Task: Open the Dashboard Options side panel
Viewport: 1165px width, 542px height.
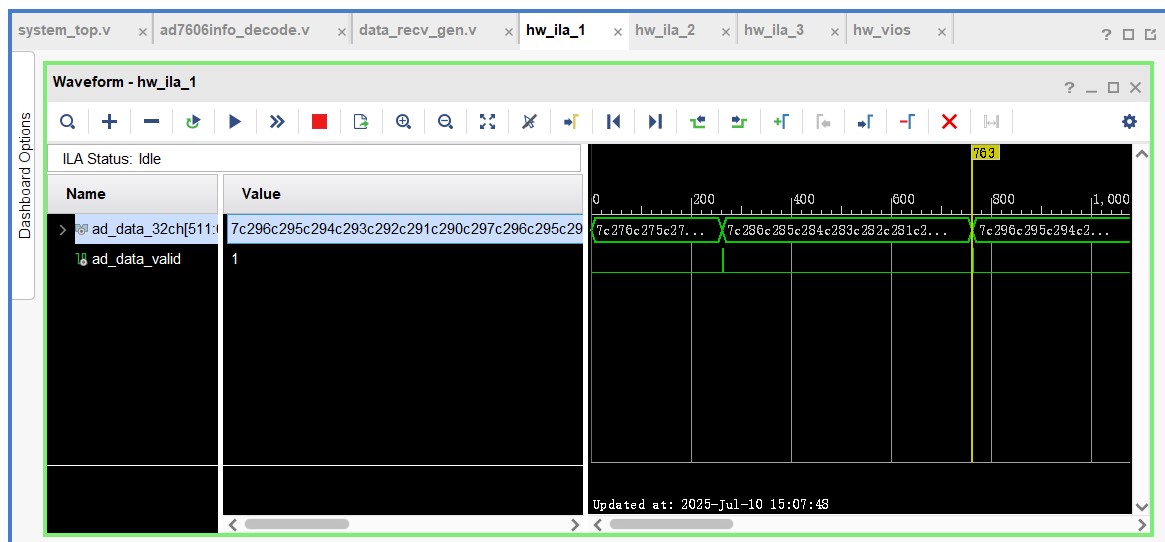Action: (x=25, y=175)
